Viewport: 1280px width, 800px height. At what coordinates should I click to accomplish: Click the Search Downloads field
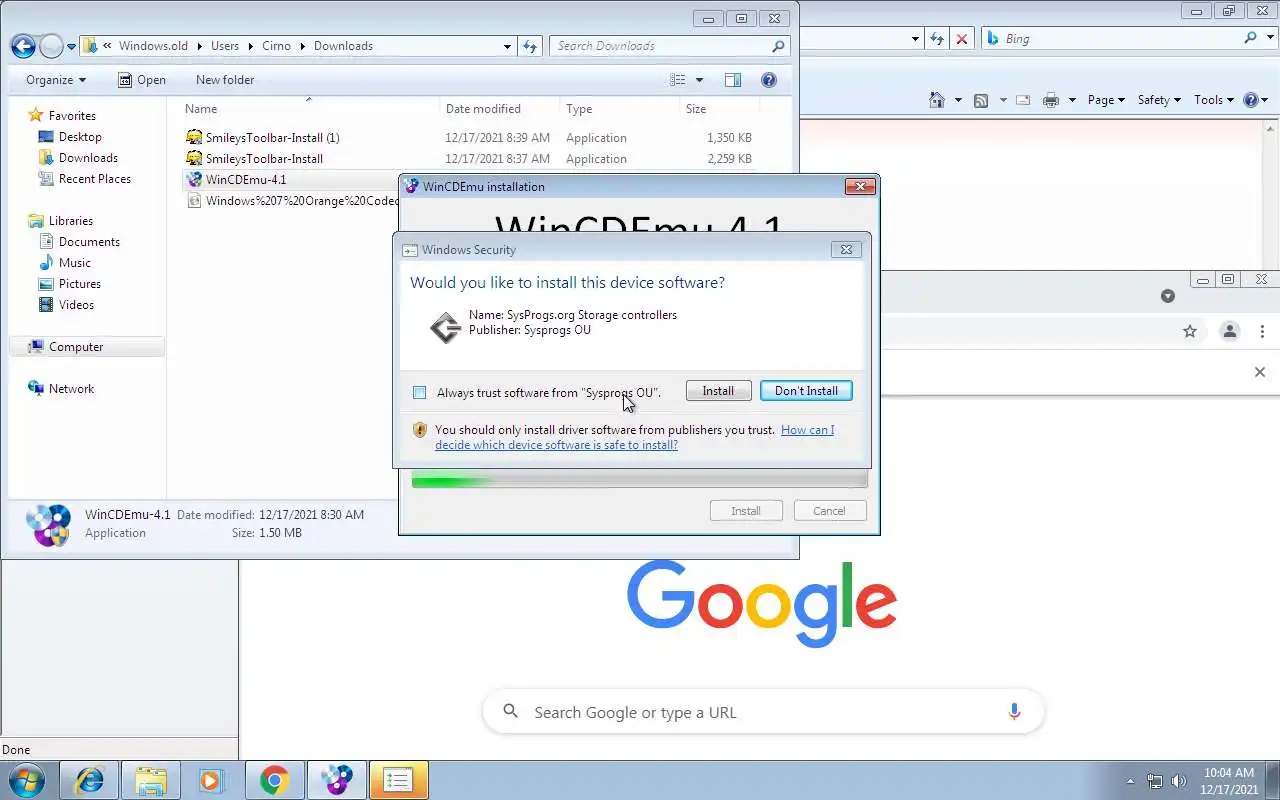(x=669, y=46)
